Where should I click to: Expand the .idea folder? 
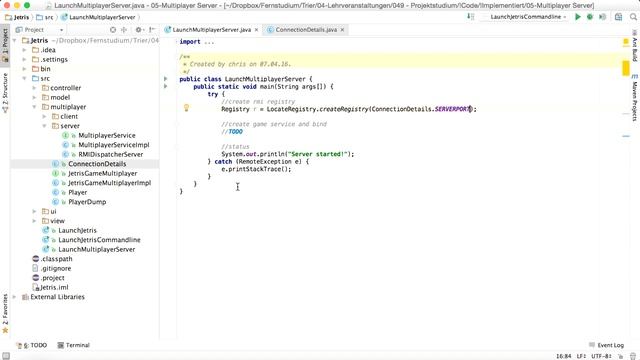point(24,50)
